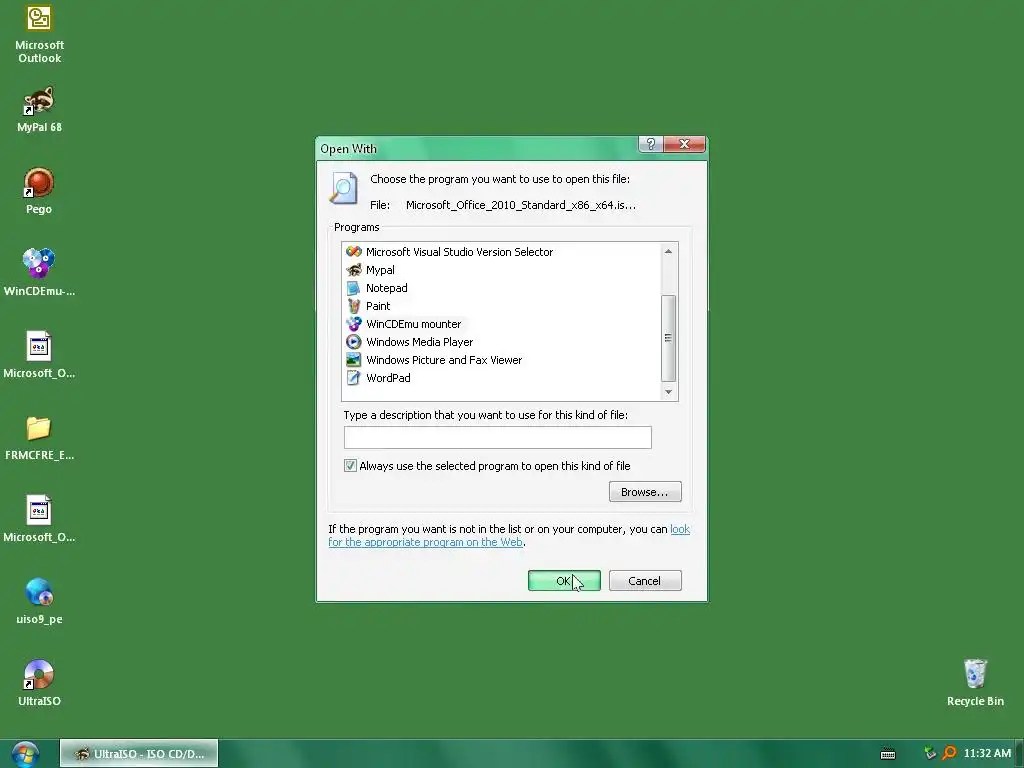Open Microsoft Outlook desktop icon

tap(39, 34)
